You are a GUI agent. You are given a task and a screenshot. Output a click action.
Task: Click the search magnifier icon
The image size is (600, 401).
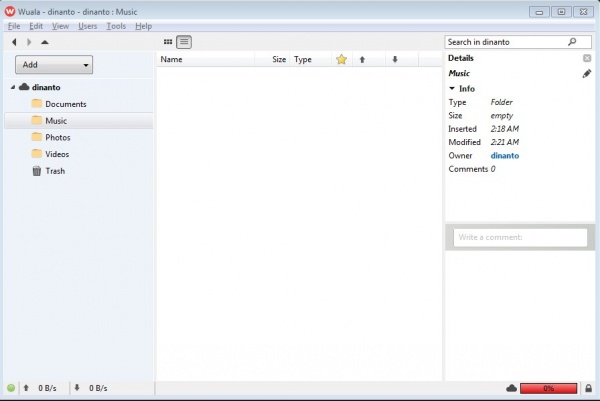[x=572, y=42]
